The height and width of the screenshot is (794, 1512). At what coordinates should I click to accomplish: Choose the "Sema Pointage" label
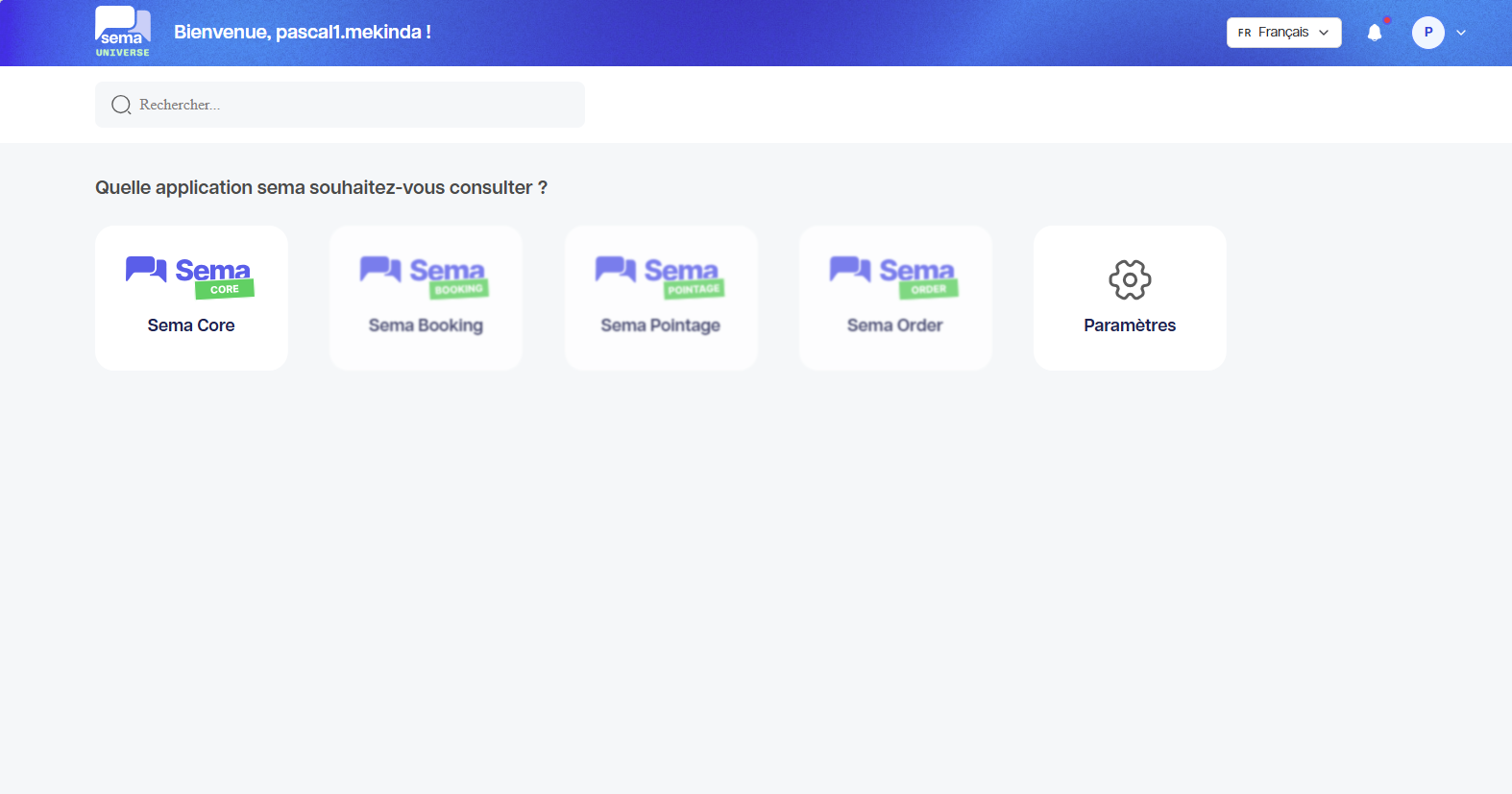coord(660,325)
